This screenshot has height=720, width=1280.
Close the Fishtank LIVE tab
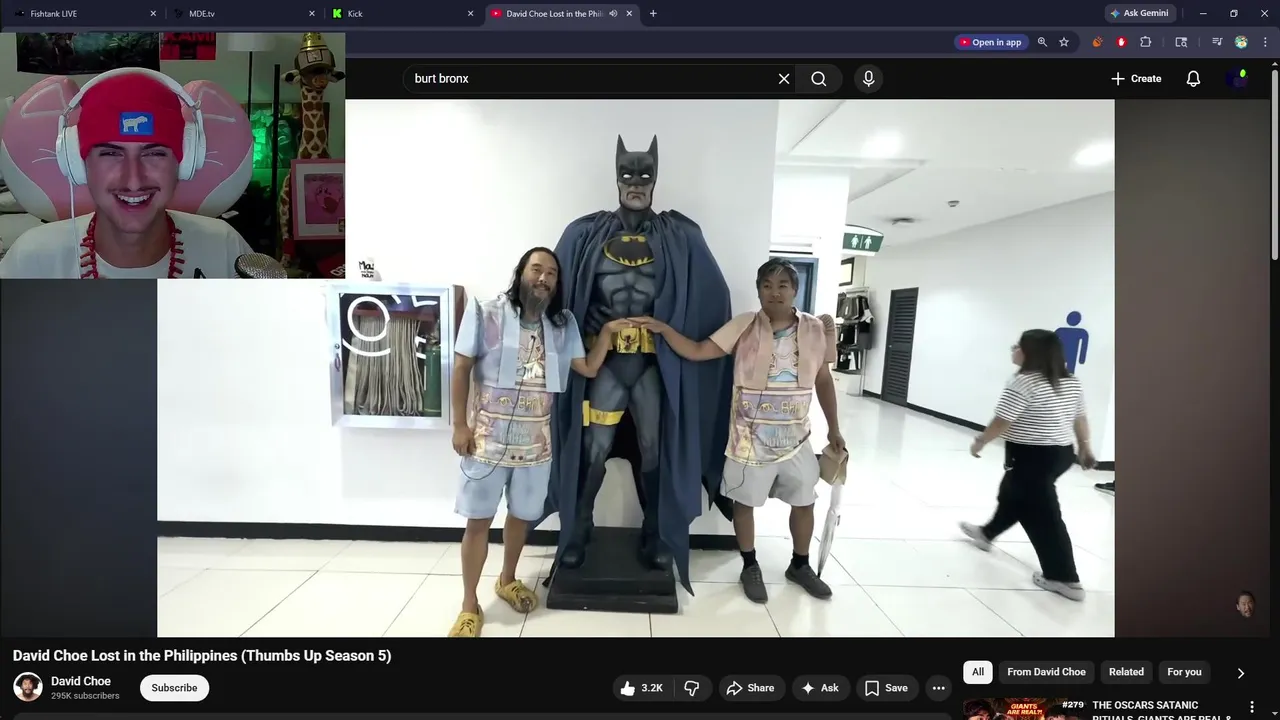[x=153, y=14]
